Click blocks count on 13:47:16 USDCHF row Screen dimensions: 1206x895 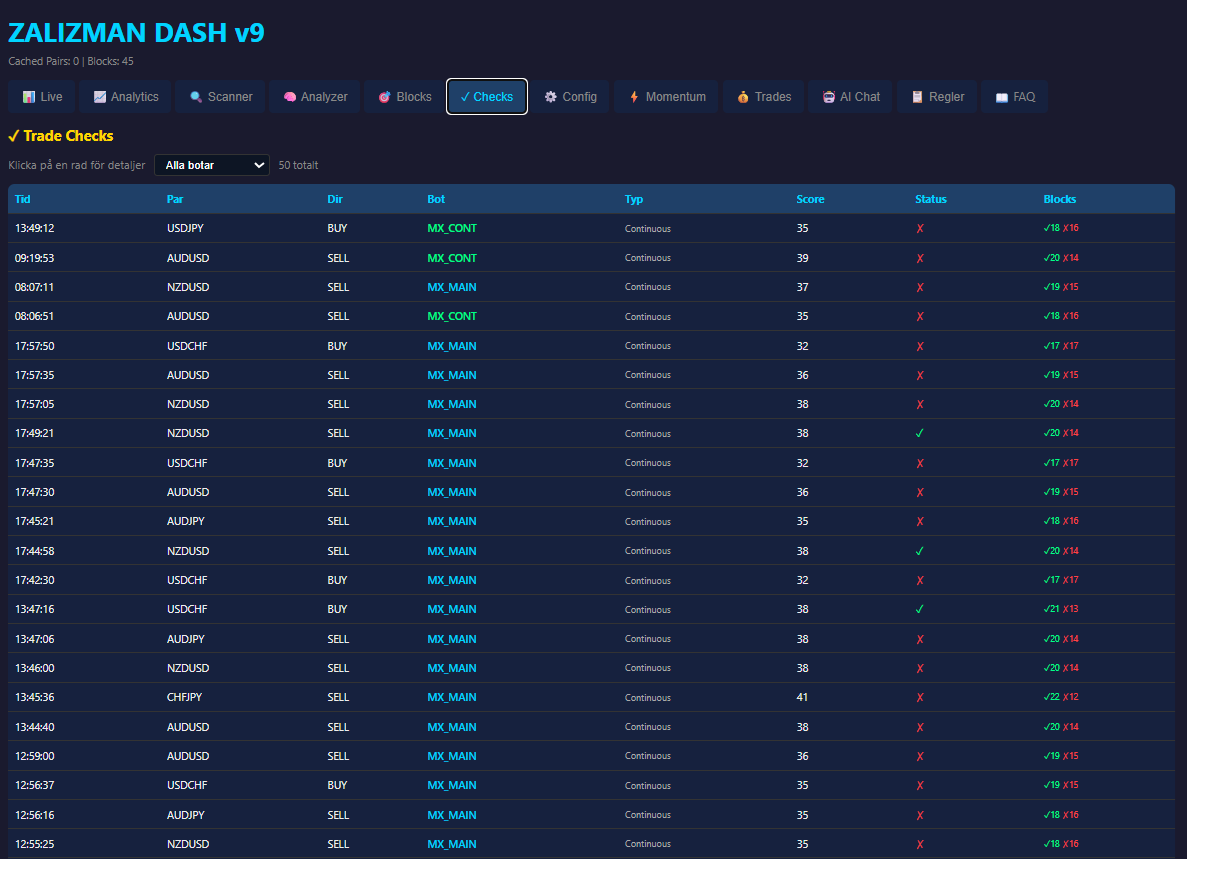(x=1061, y=609)
